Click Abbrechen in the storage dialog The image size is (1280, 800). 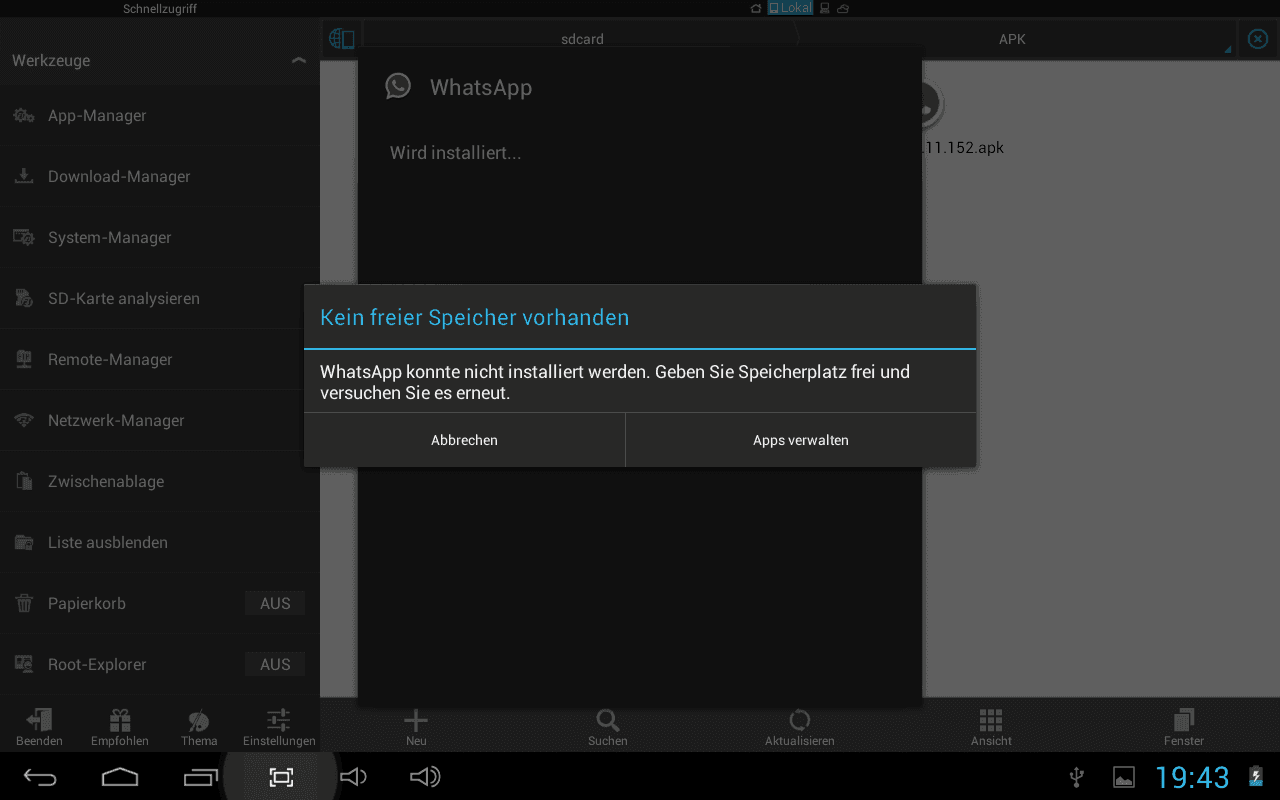464,440
